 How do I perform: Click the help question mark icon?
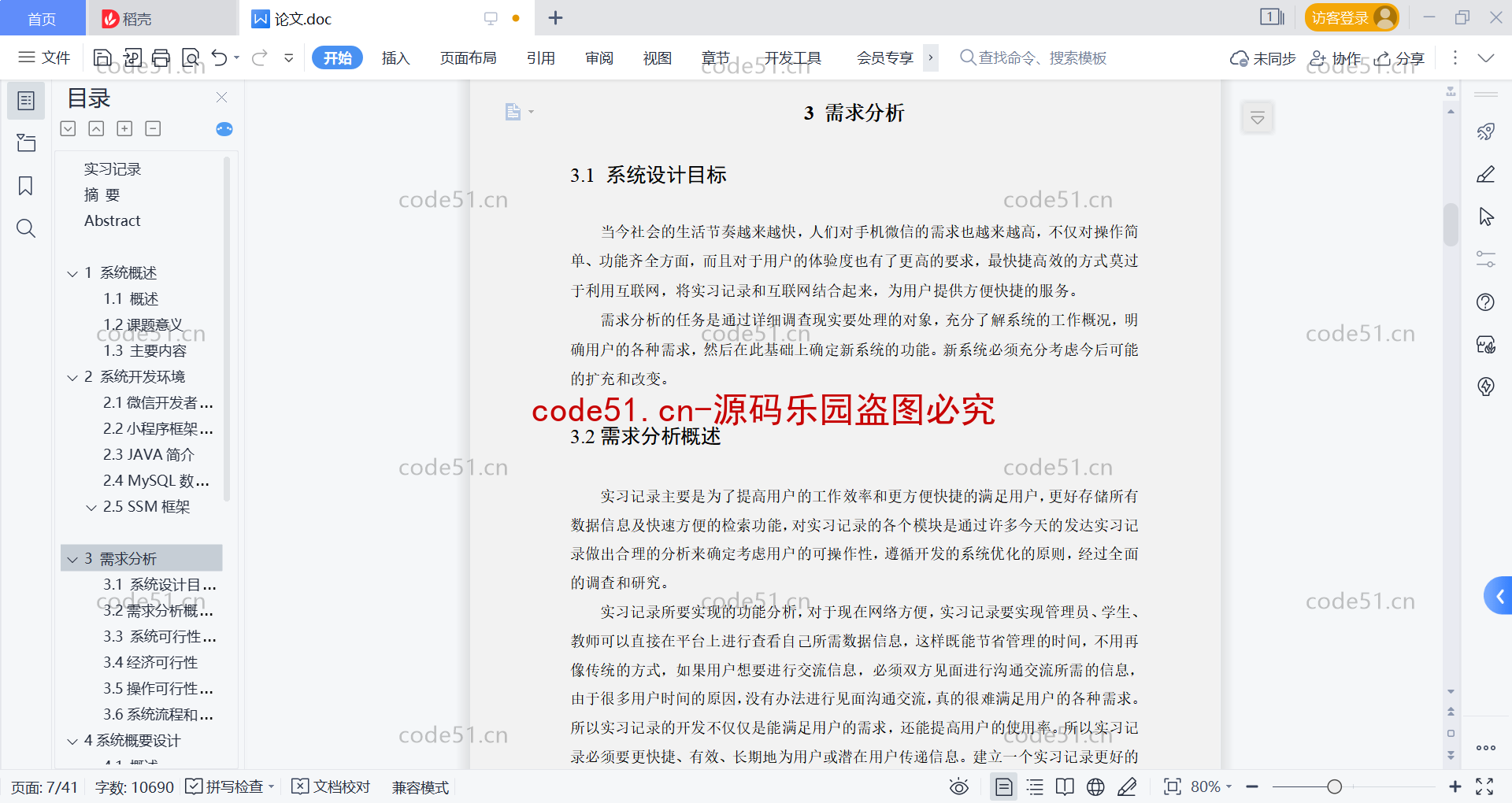(1486, 302)
